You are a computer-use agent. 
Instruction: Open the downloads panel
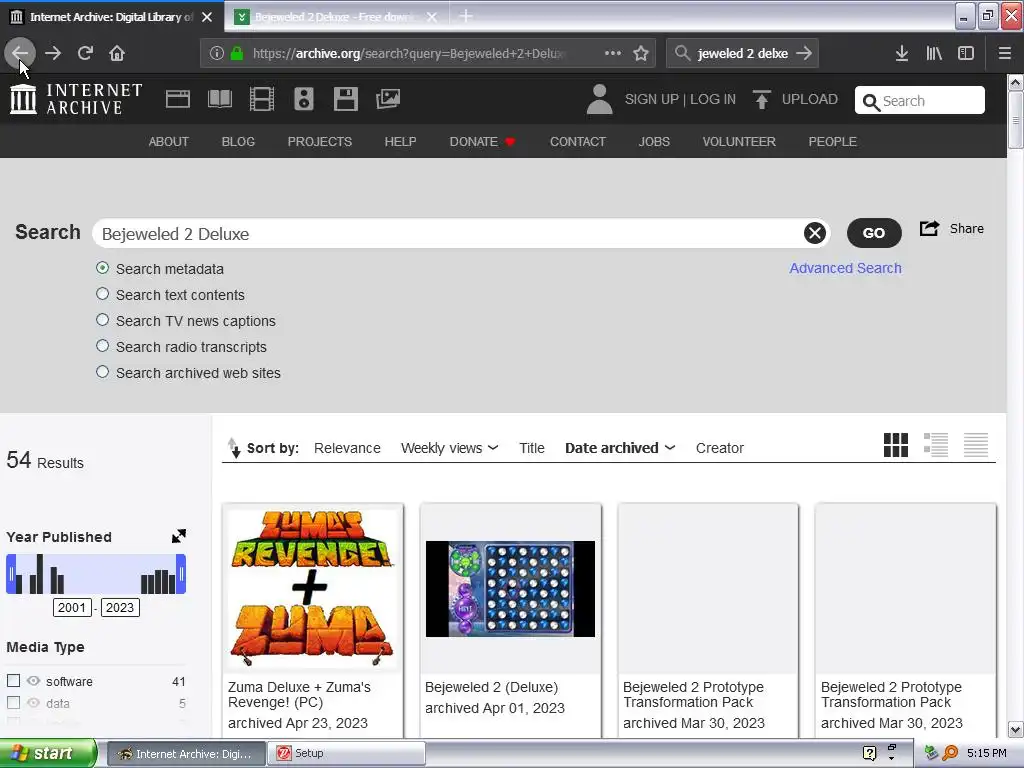[902, 53]
